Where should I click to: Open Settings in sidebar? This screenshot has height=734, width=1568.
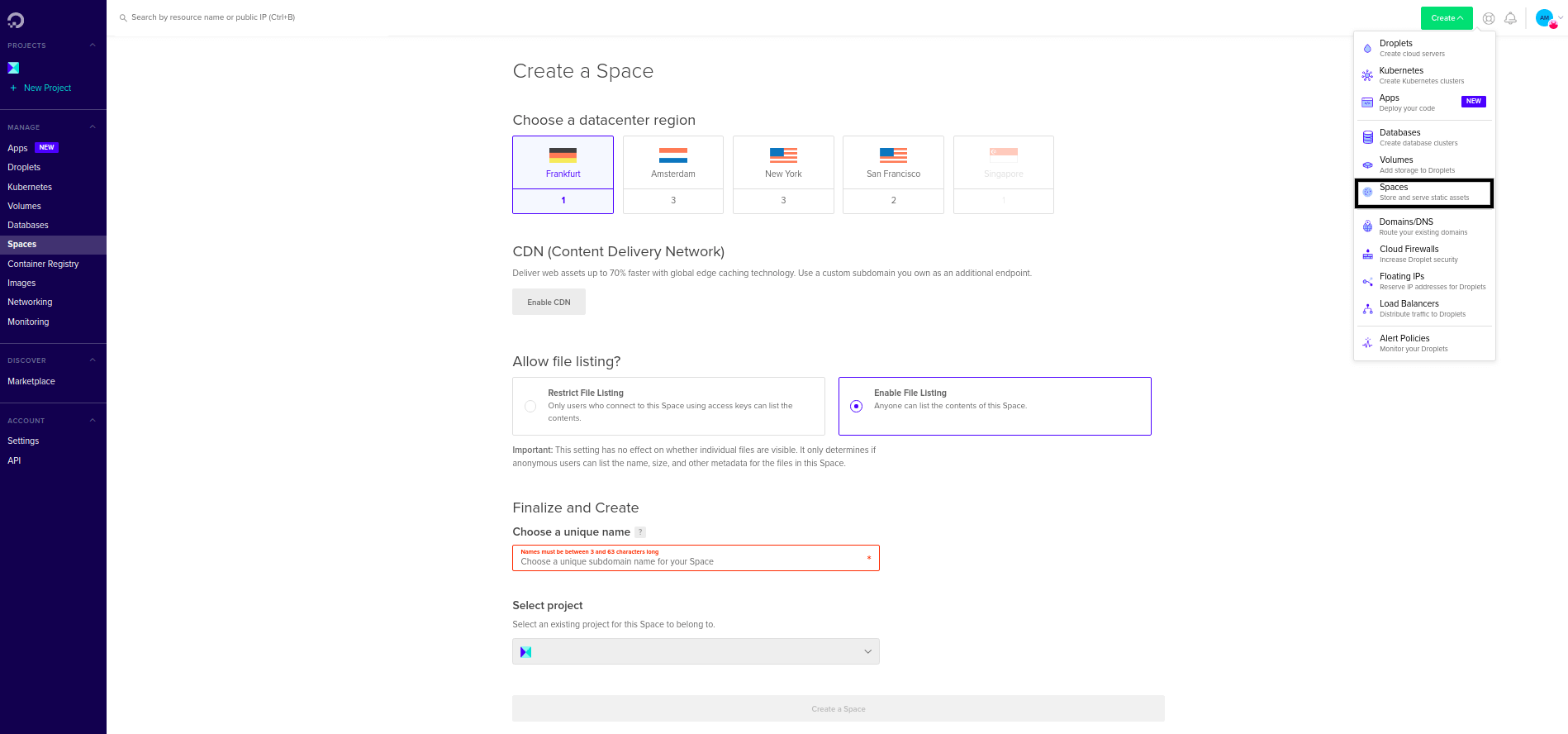(x=23, y=441)
